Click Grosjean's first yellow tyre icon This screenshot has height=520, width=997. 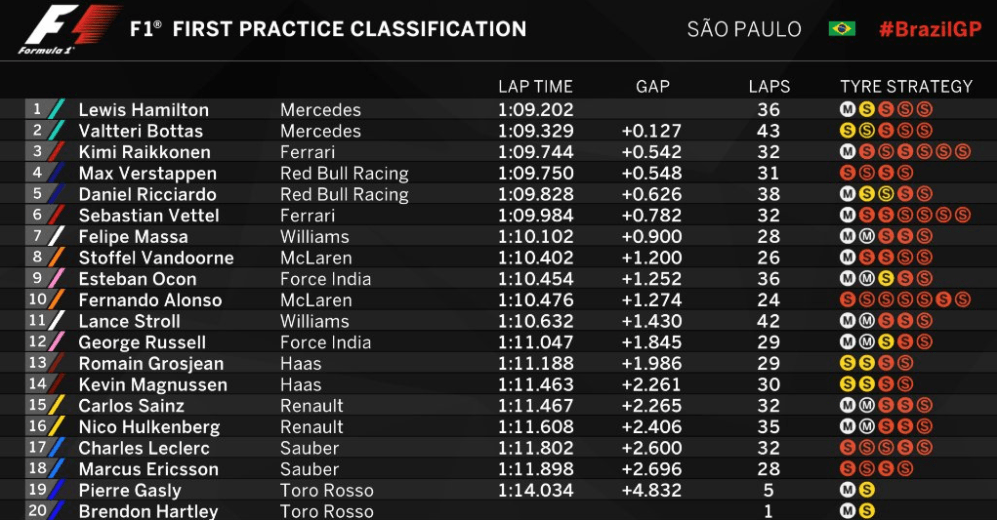847,363
